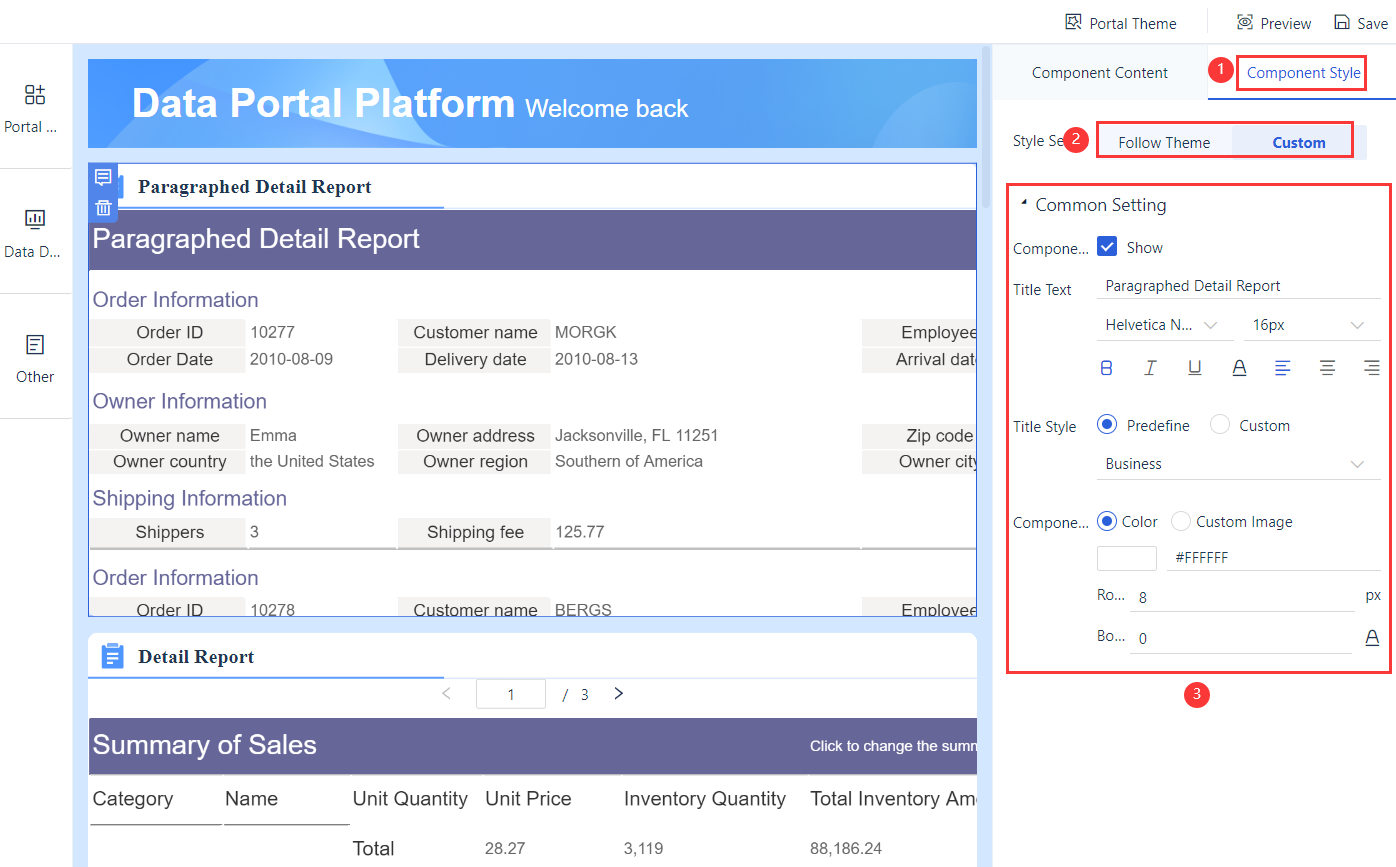Open the Data Display sidebar panel
The image size is (1396, 867).
coord(34,219)
